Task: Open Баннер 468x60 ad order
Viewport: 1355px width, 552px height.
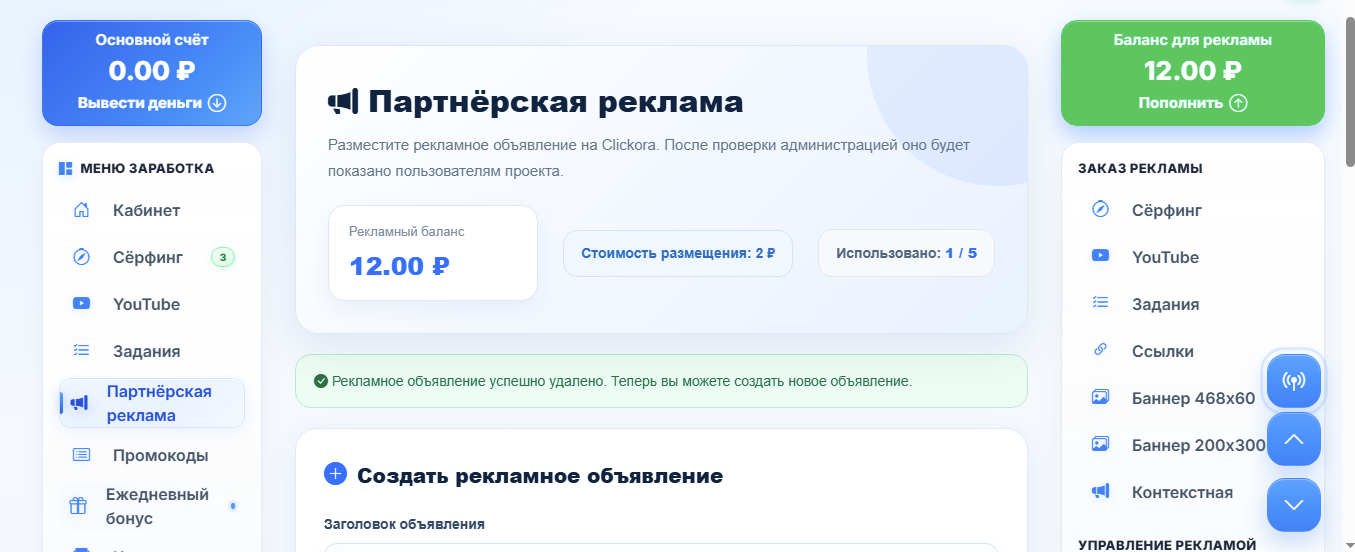Action: pyautogui.click(x=1192, y=398)
